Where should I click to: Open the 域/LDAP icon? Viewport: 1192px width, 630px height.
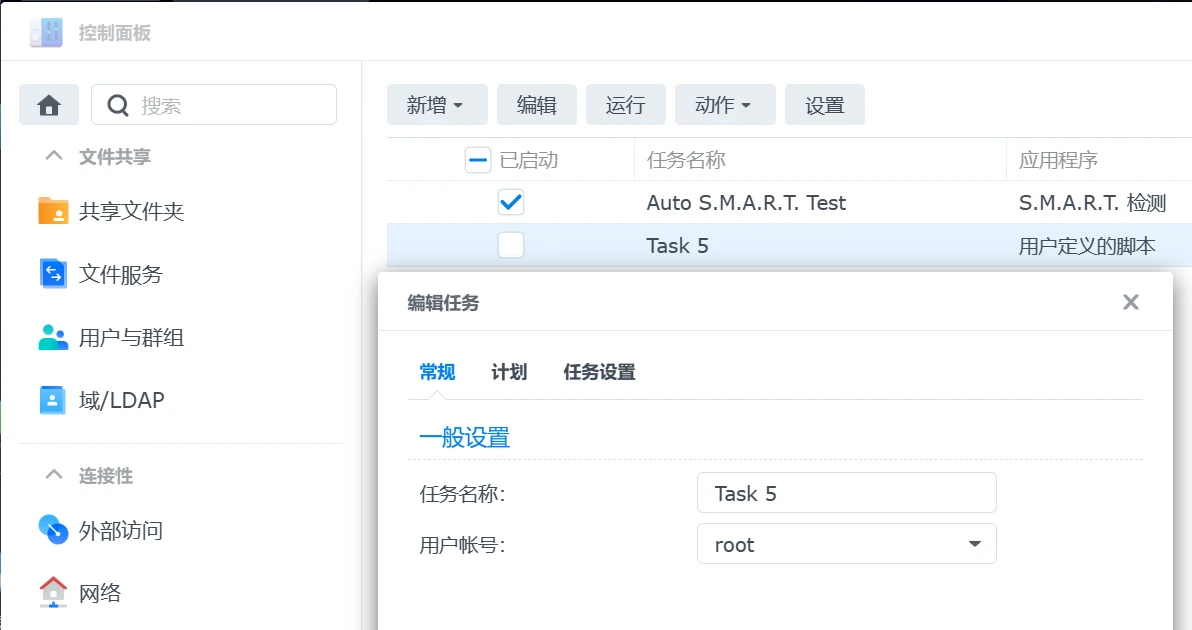pyautogui.click(x=52, y=400)
